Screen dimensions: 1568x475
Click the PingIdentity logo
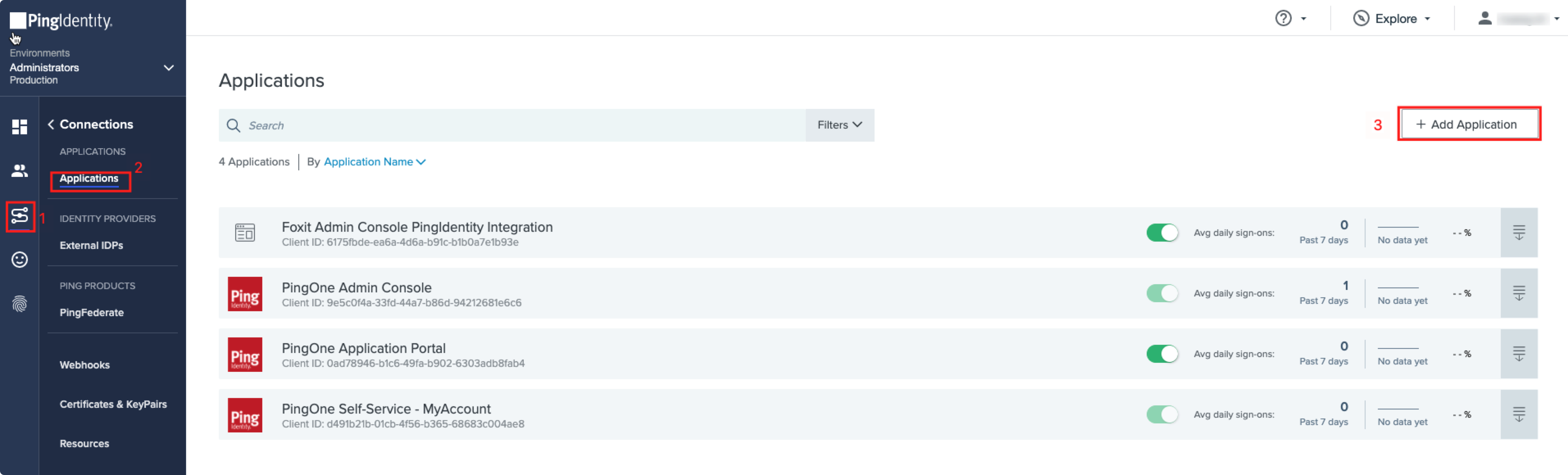pyautogui.click(x=61, y=20)
